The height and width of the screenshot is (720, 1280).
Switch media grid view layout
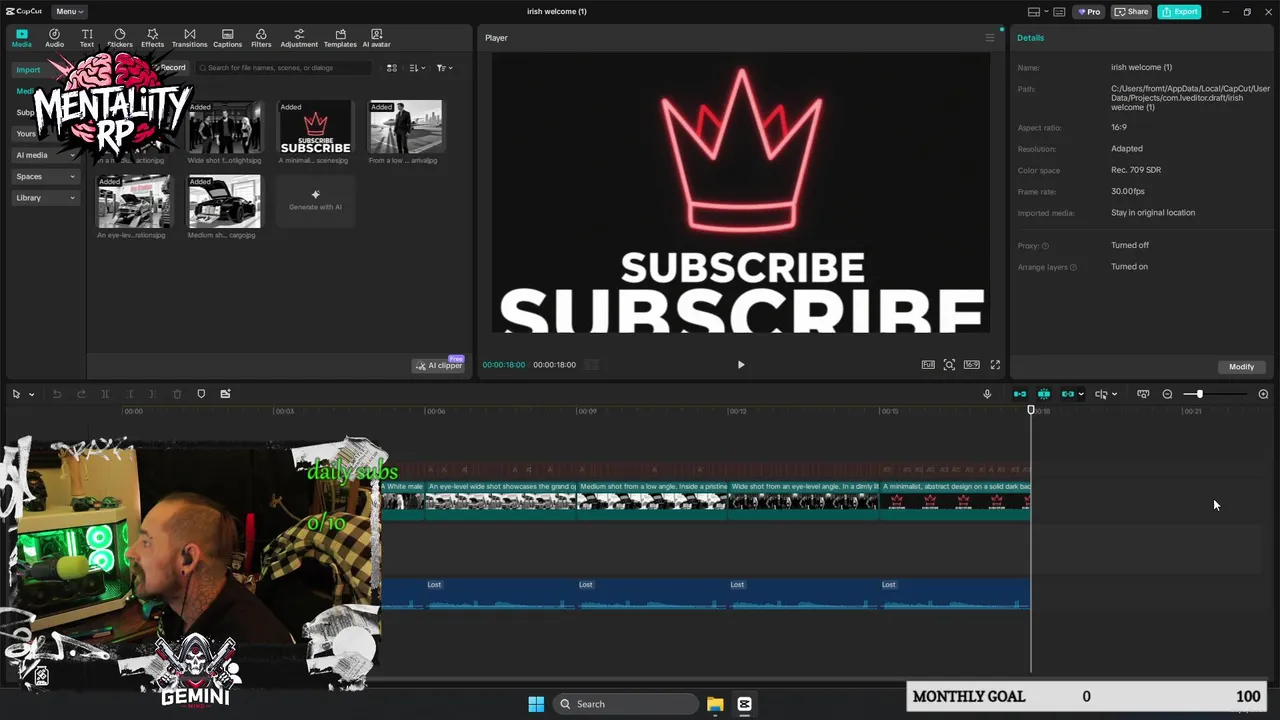coord(392,68)
